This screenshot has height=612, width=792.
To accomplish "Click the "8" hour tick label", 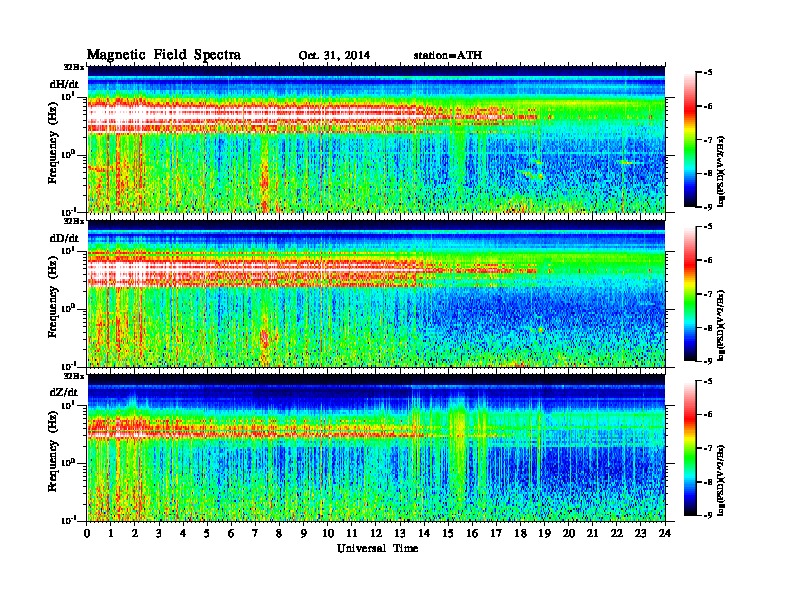I will pyautogui.click(x=279, y=533).
